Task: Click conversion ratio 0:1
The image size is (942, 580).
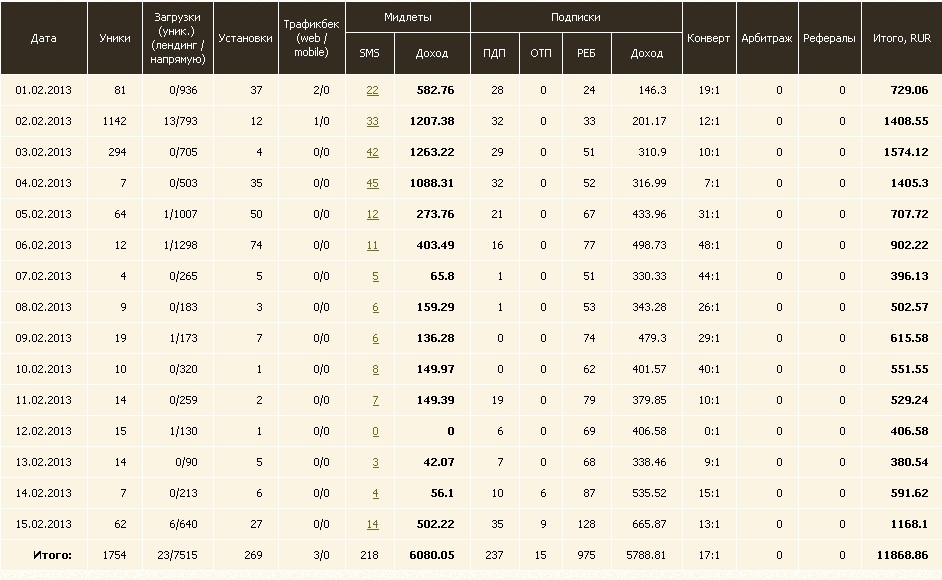Action: 712,431
